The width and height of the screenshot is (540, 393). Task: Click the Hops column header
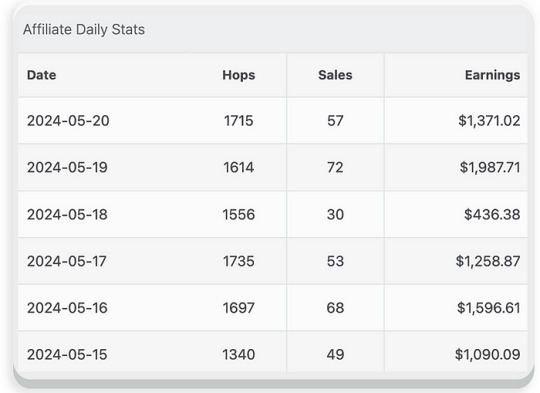(x=239, y=75)
